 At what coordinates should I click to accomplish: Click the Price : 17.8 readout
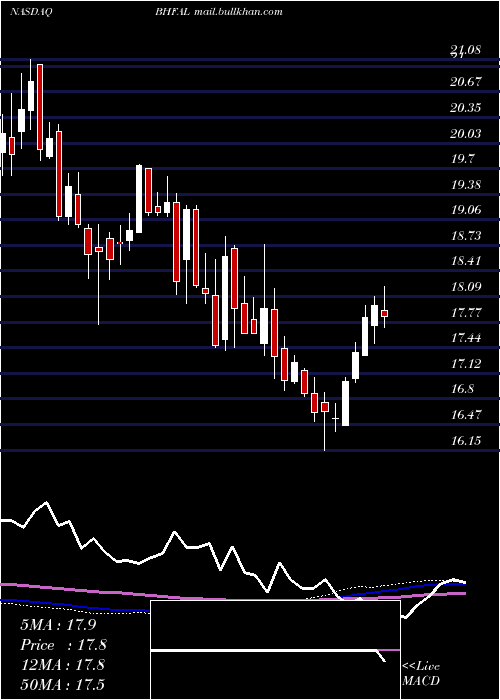(63, 645)
